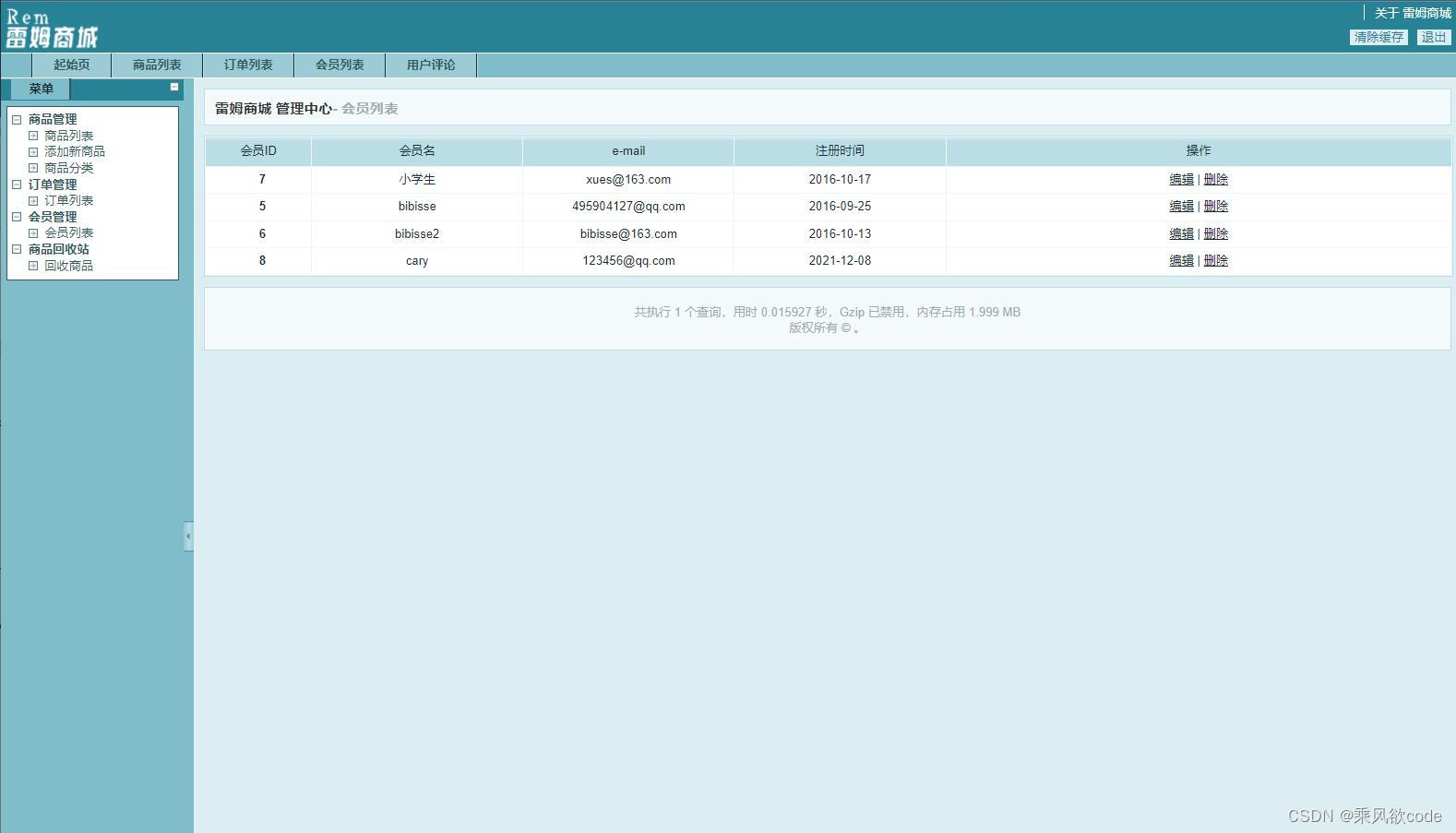Delete member bibisse (ID 5)
The image size is (1456, 833).
[1216, 207]
